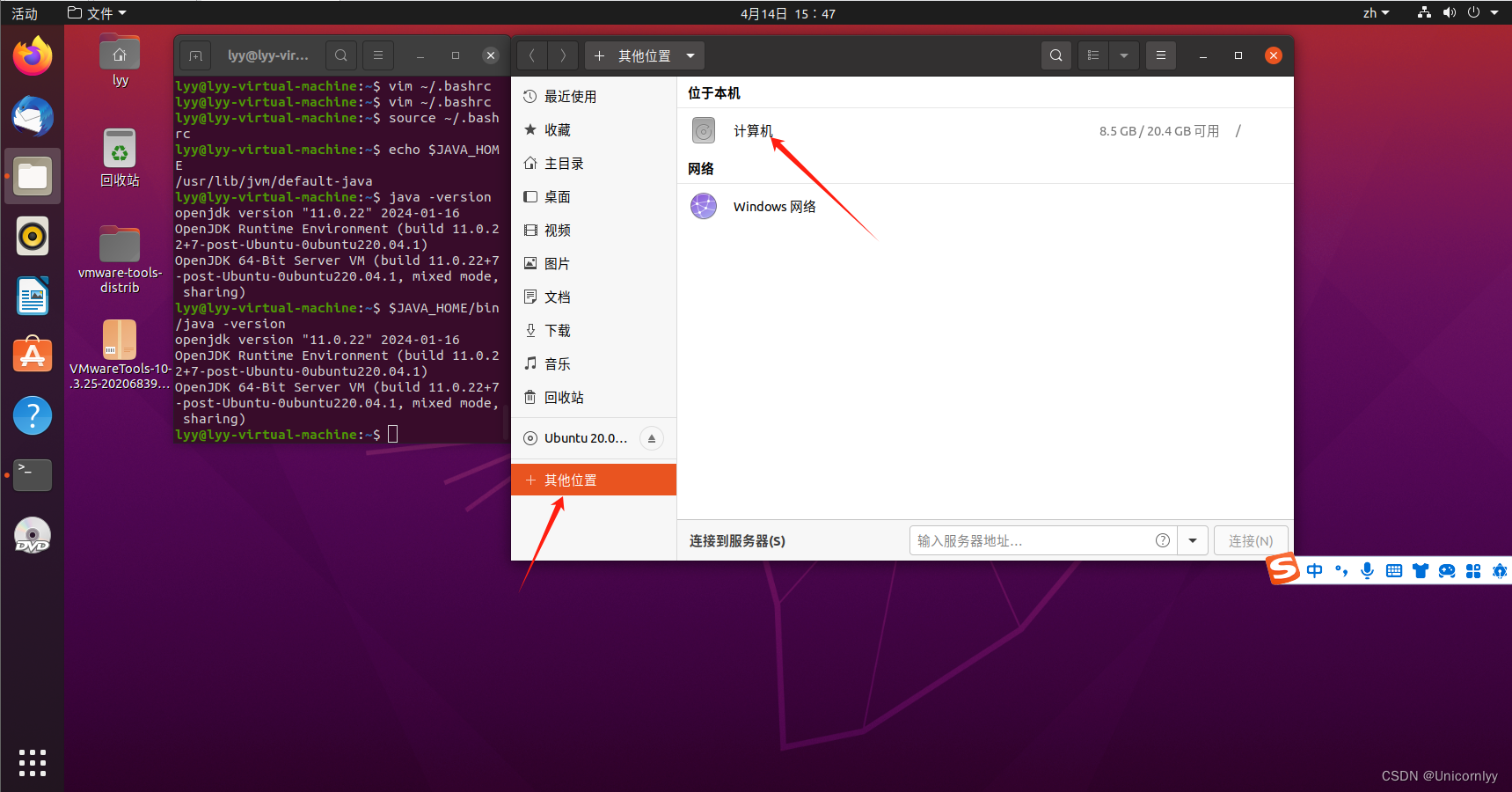Select 其他位置 in the sidebar
Image resolution: width=1512 pixels, height=792 pixels.
click(594, 480)
